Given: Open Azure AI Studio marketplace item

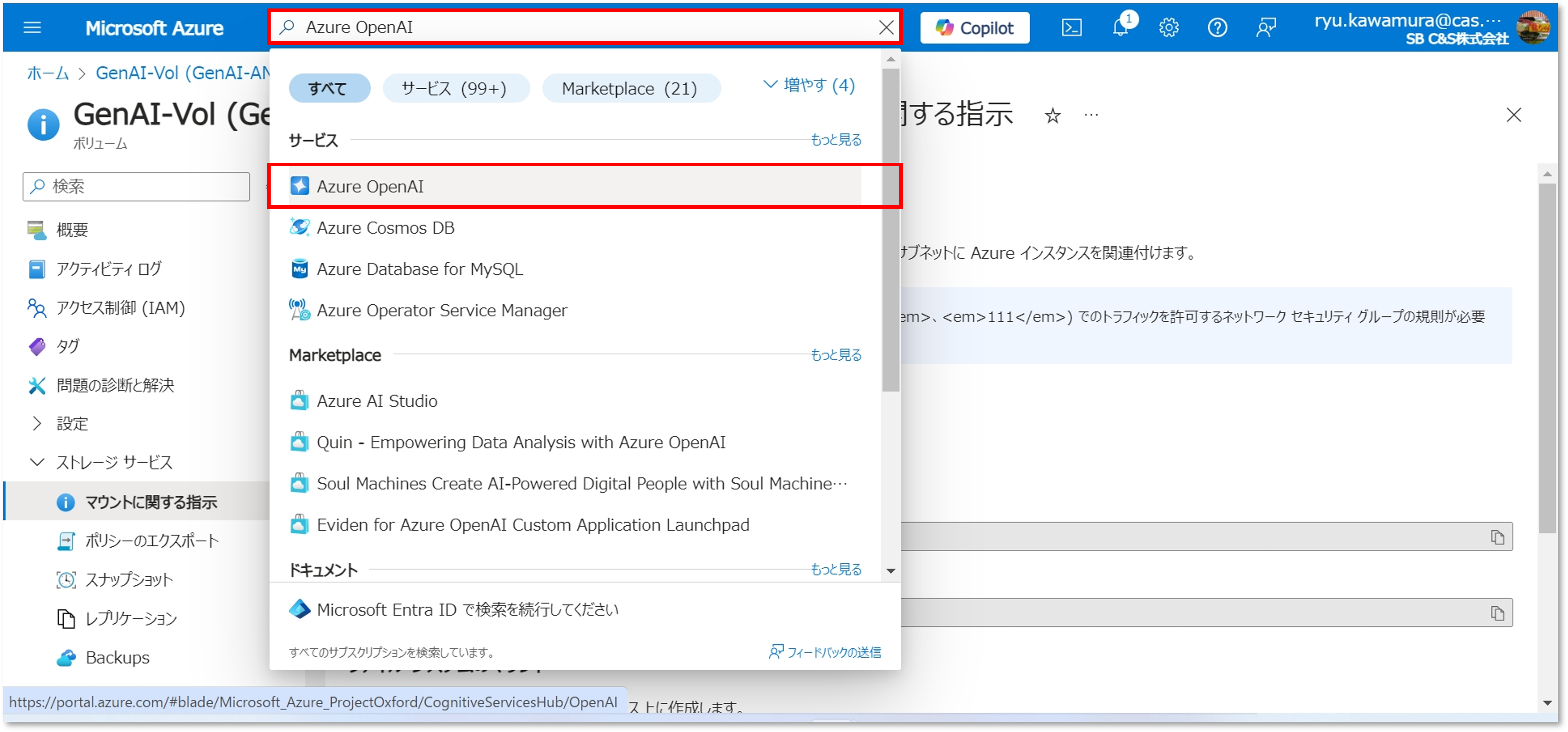Looking at the screenshot, I should [574, 401].
